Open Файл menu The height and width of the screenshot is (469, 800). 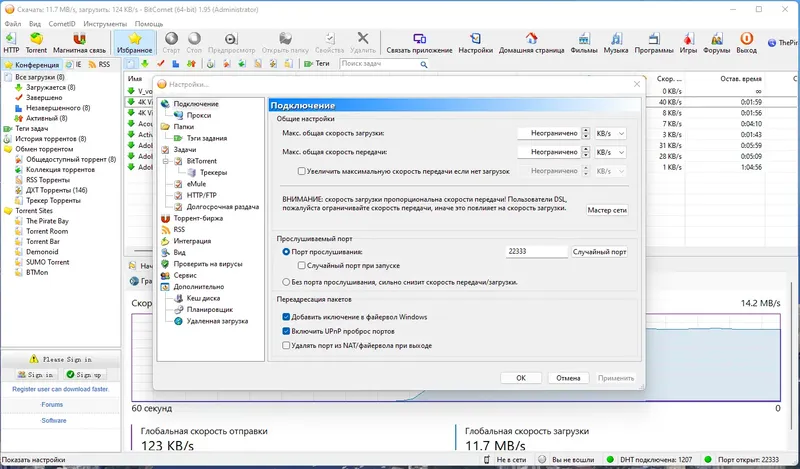tap(13, 24)
